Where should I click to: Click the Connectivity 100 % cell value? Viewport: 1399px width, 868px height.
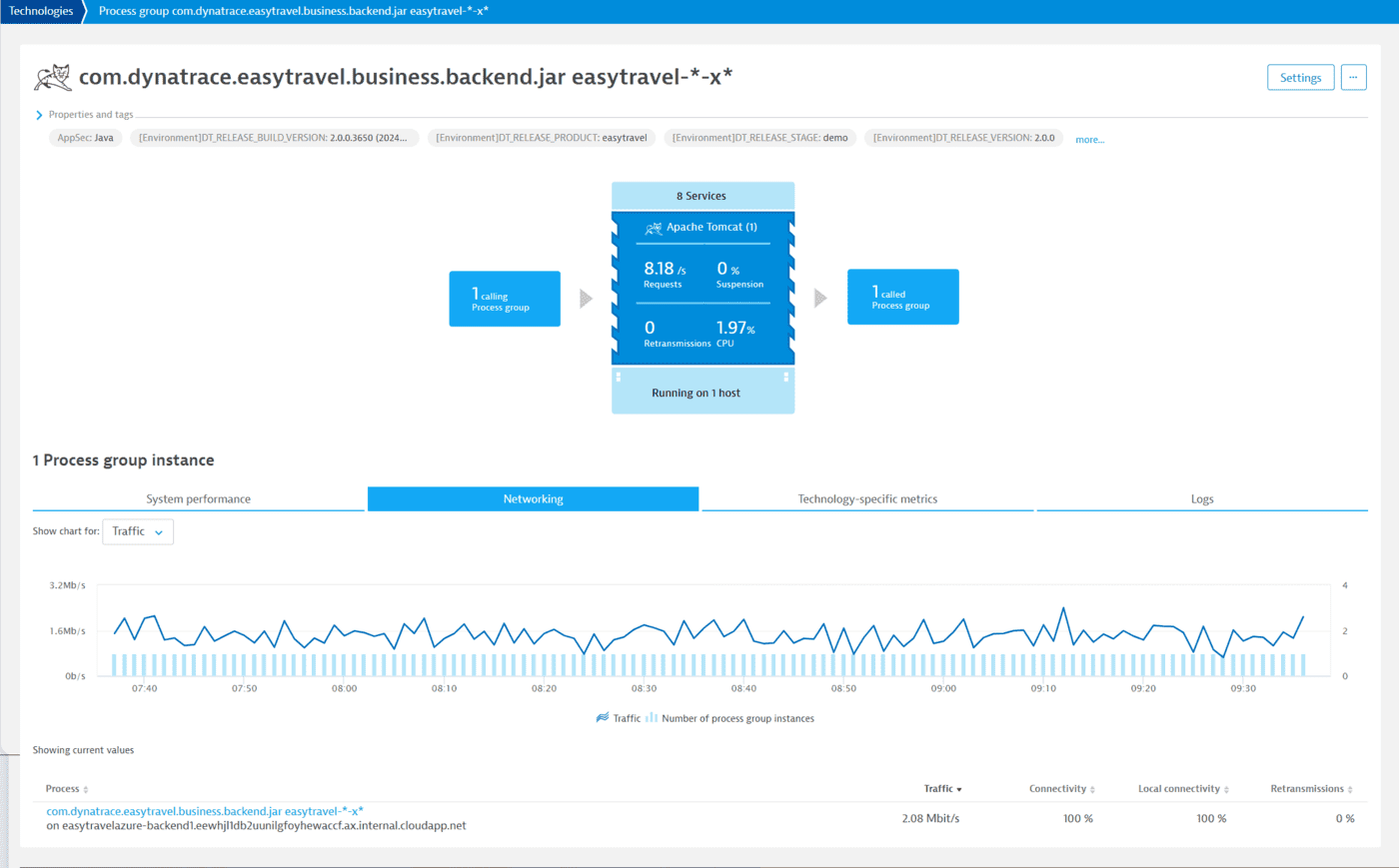click(1078, 818)
